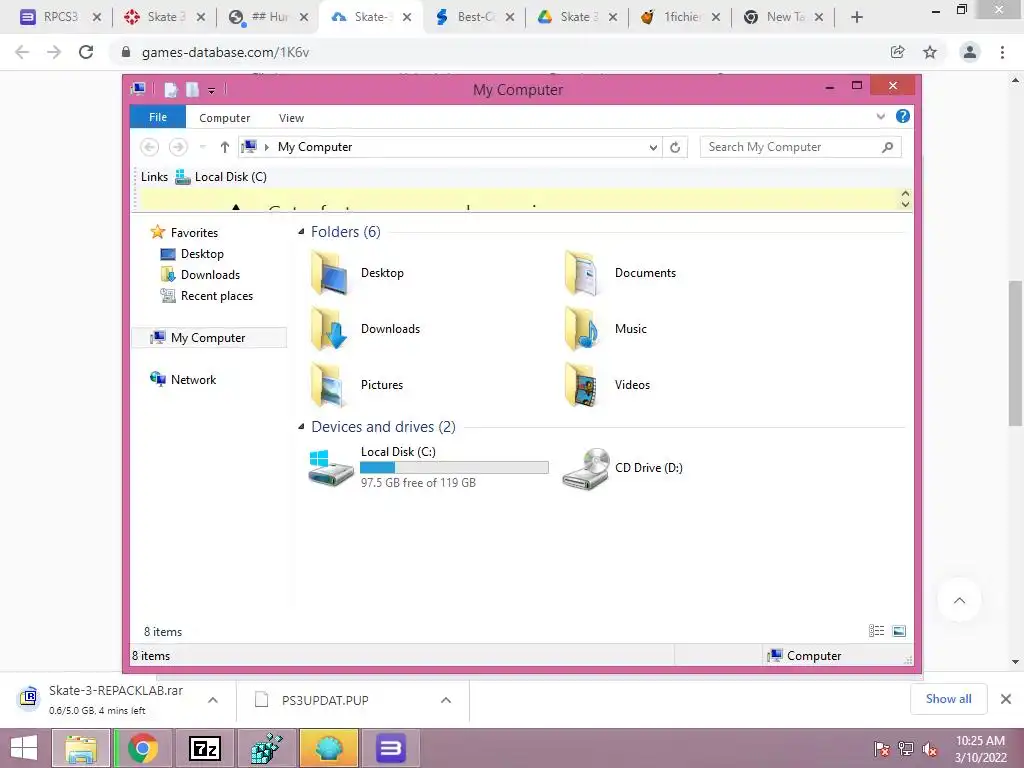This screenshot has height=768, width=1024.
Task: Select the CD Drive (D:) icon
Action: click(586, 468)
